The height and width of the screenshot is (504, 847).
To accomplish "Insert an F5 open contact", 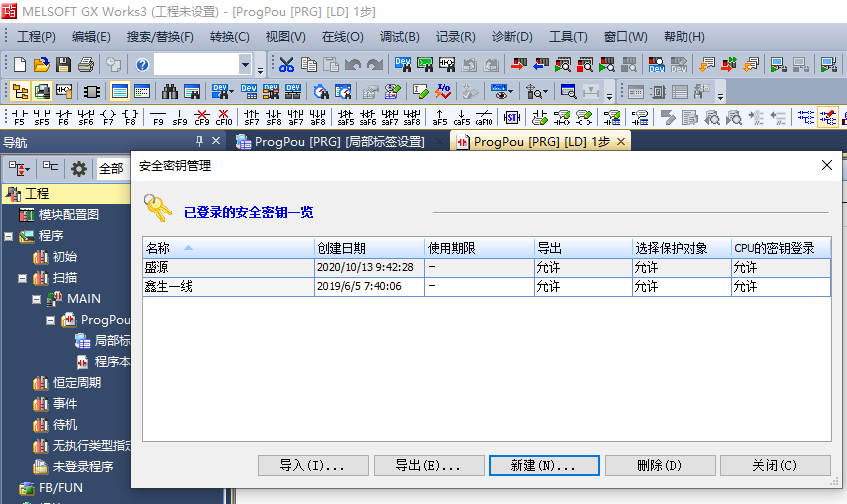I will 18,118.
